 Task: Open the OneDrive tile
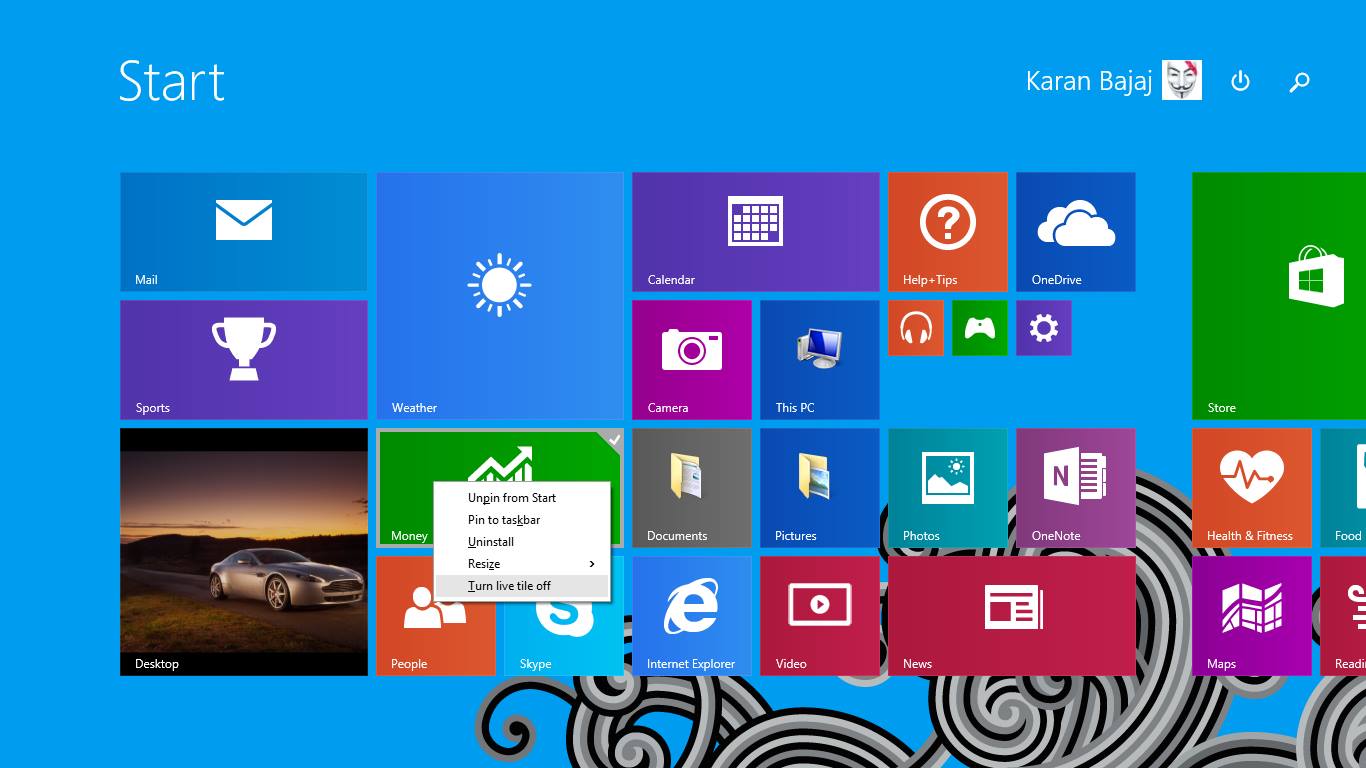1076,232
